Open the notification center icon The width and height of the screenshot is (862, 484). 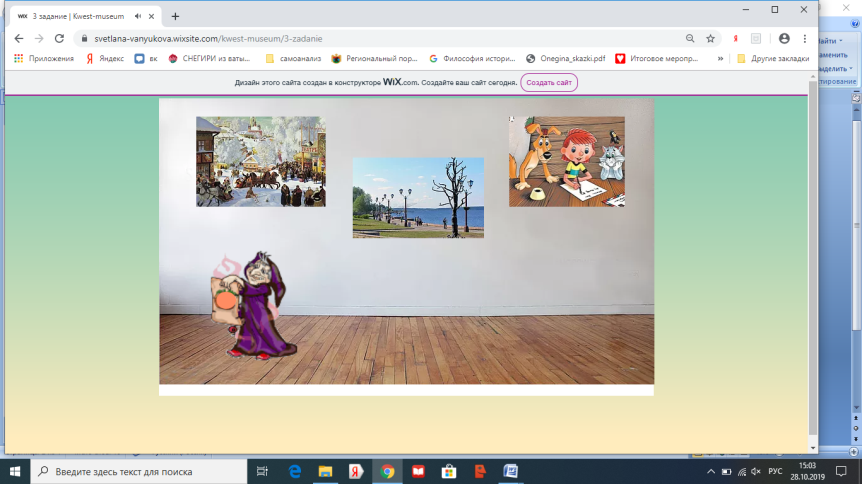coord(841,471)
